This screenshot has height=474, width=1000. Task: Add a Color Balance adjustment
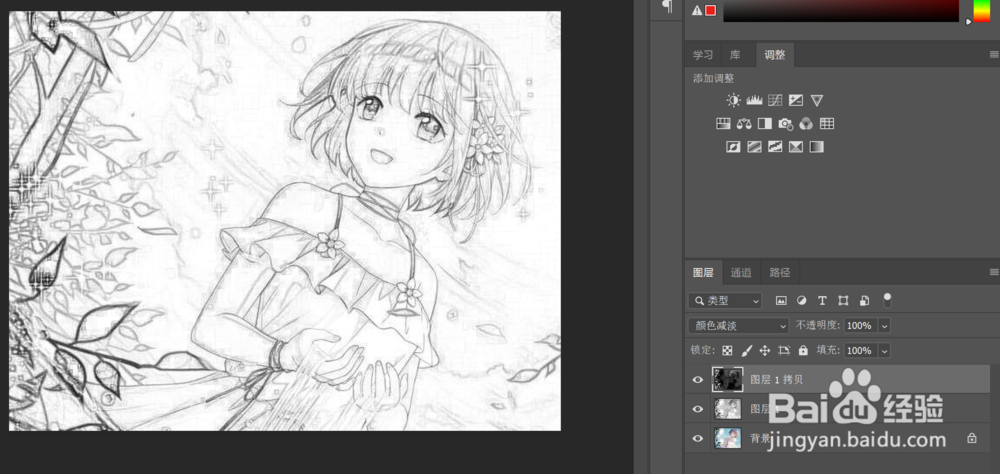[744, 124]
